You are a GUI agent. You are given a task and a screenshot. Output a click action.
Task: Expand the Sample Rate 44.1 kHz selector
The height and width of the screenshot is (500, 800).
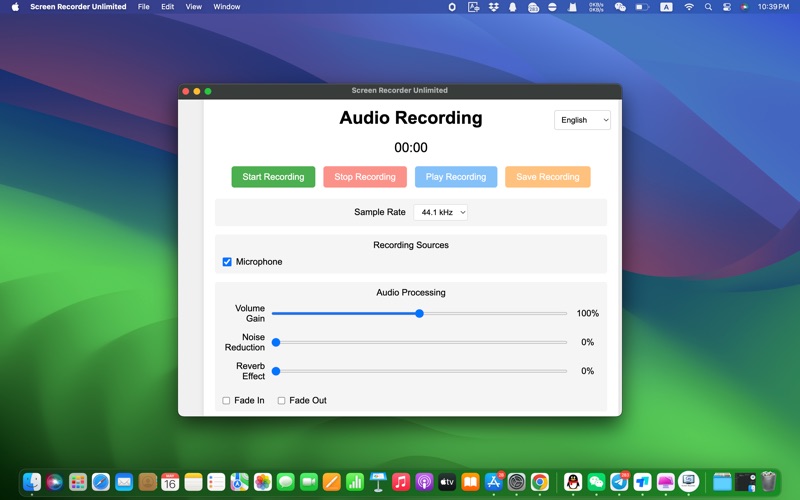point(440,212)
